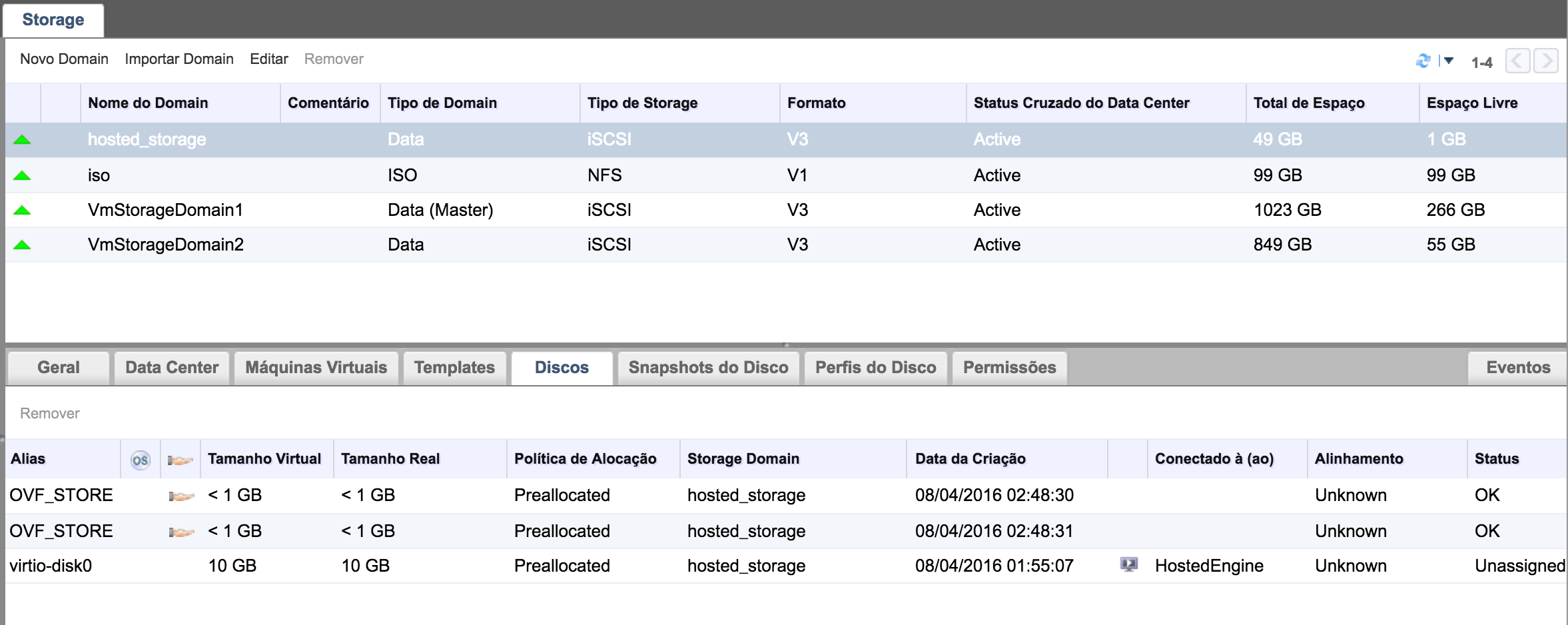Viewport: 1568px width, 625px height.
Task: Open the Eventos tab
Action: coord(1518,368)
